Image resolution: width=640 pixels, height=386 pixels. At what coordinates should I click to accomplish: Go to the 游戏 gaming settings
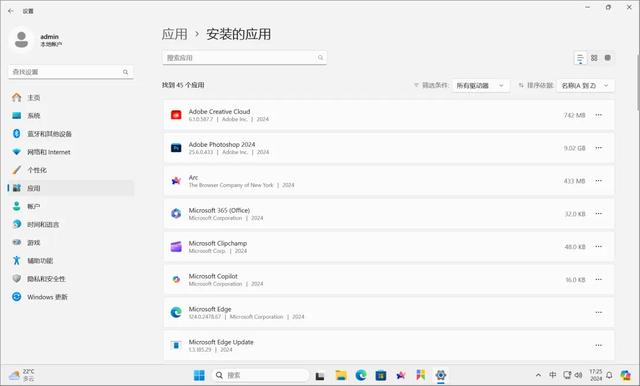point(70,242)
